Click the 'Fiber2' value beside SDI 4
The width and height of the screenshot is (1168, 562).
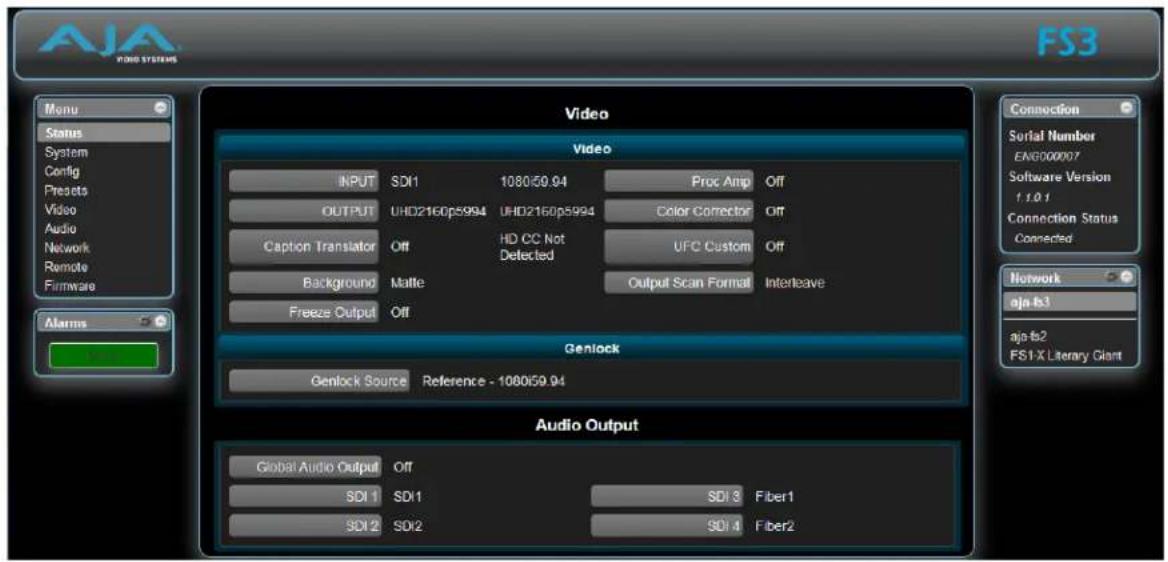pos(774,526)
